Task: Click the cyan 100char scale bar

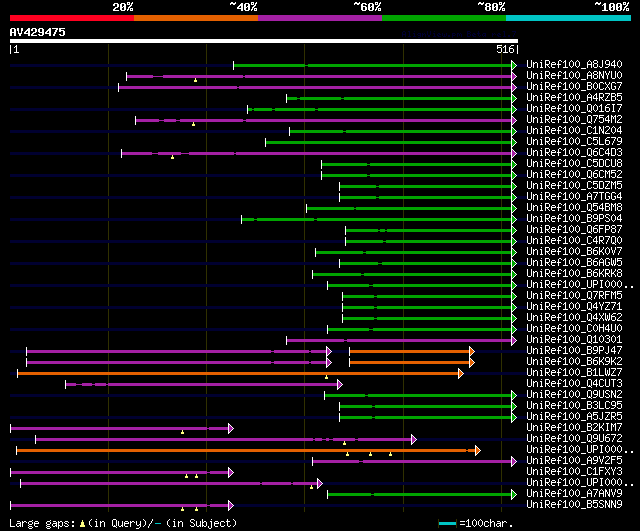Action: tap(447, 524)
